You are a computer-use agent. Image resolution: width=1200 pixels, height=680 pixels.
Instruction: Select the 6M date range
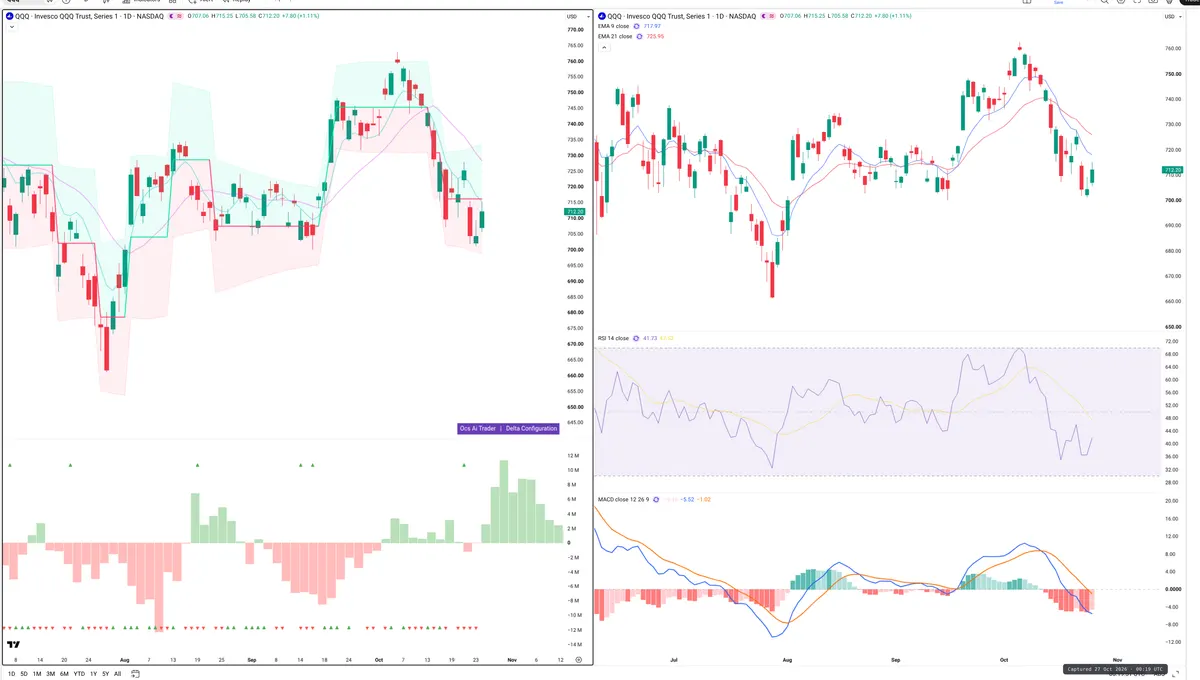(x=64, y=674)
